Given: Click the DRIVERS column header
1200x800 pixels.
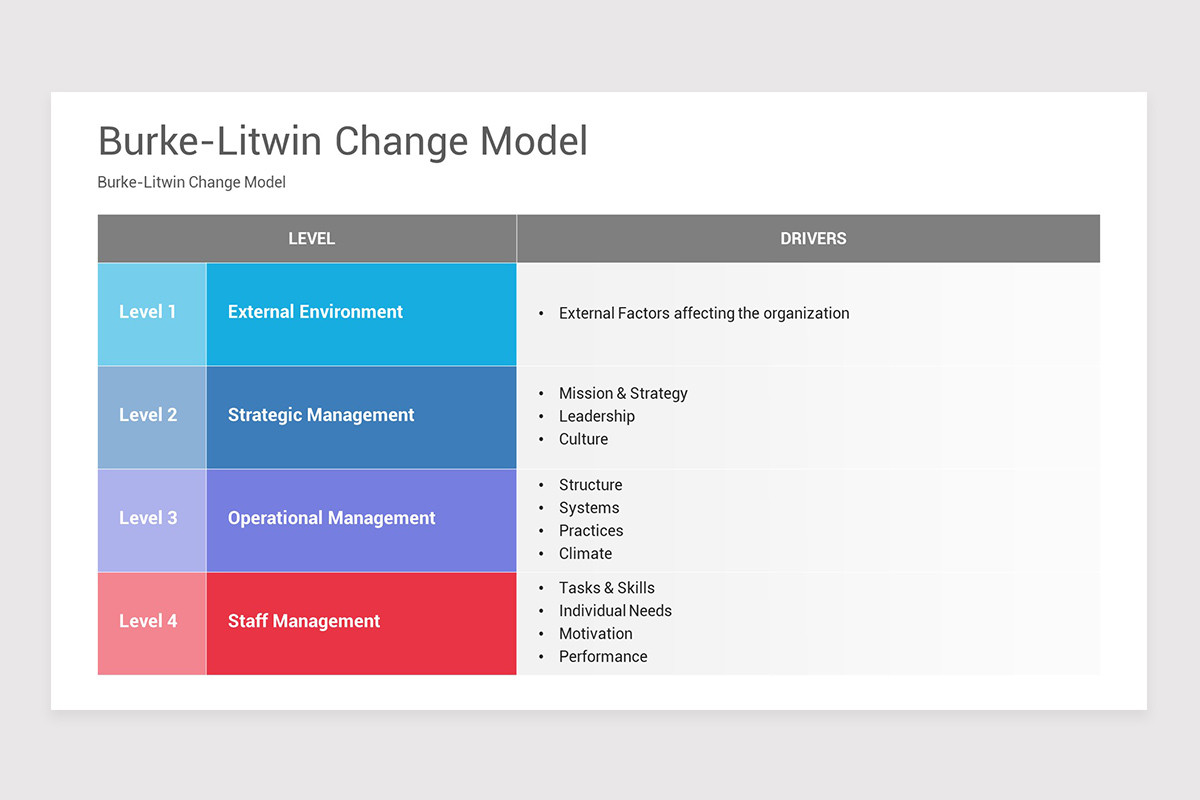Looking at the screenshot, I should coord(809,238).
